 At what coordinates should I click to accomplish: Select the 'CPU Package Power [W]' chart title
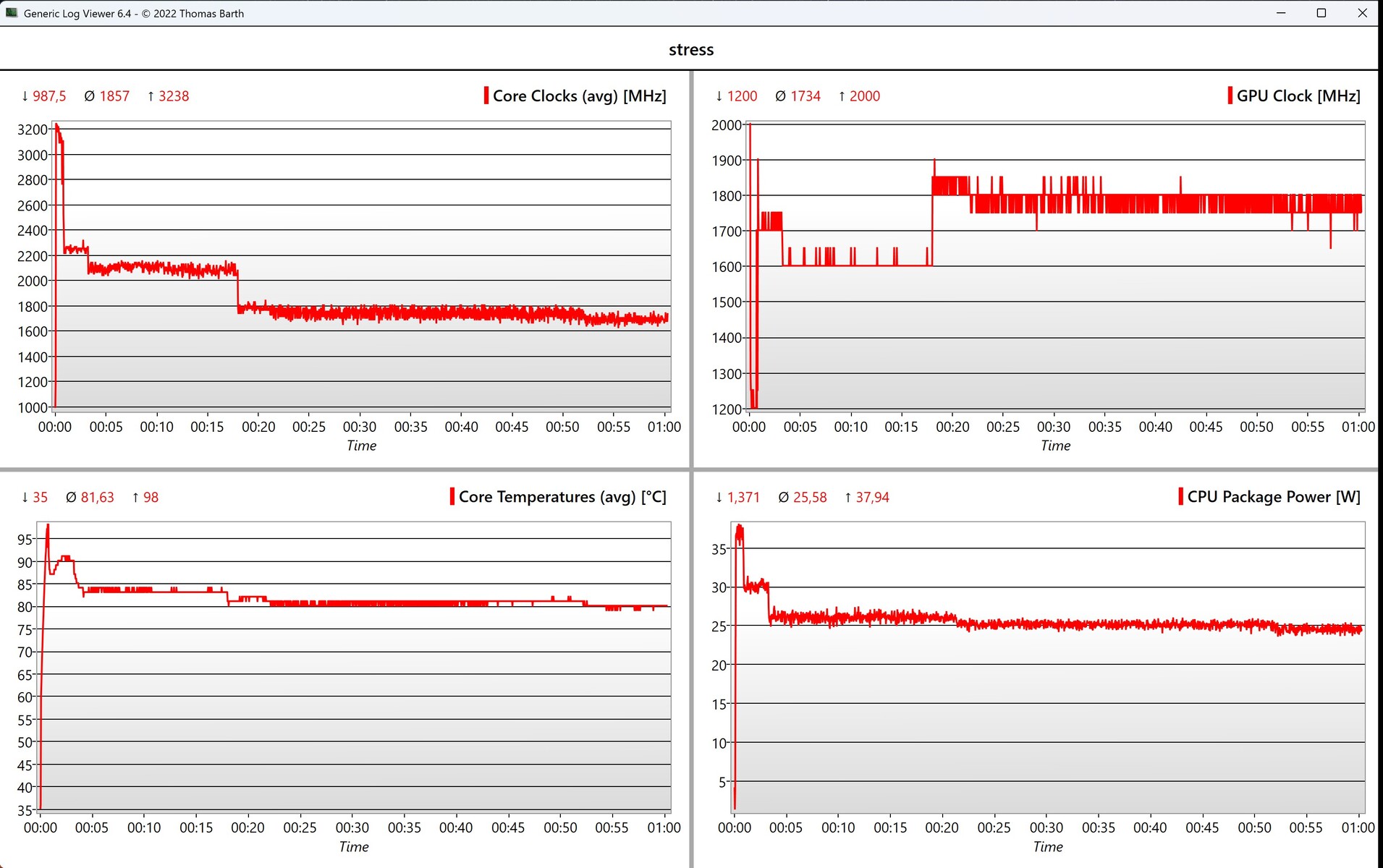(x=1274, y=497)
